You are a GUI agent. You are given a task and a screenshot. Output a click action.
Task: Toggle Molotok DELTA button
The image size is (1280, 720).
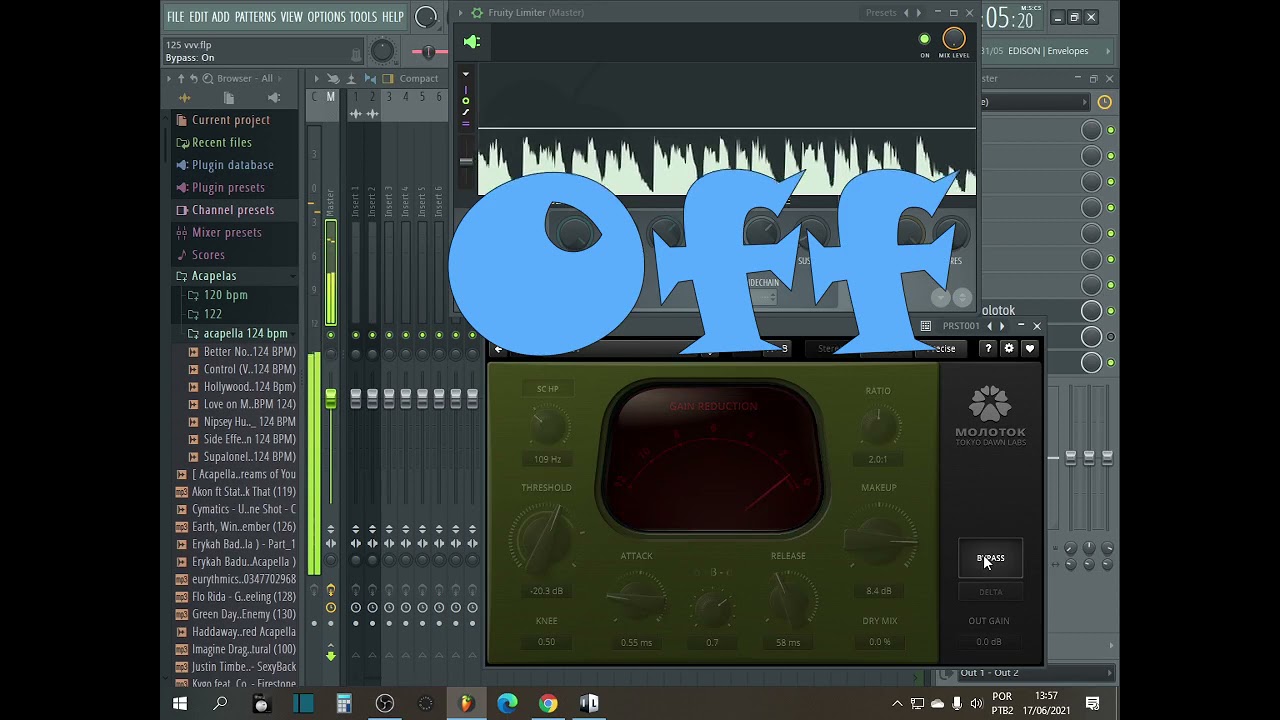[x=990, y=592]
